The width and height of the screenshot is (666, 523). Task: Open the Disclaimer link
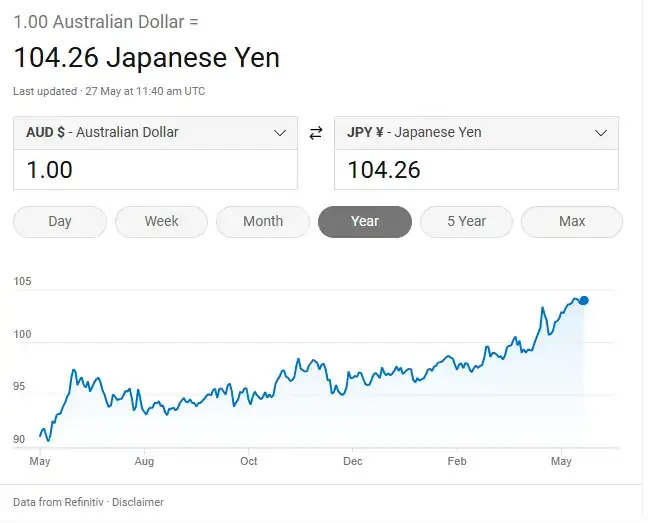click(138, 502)
